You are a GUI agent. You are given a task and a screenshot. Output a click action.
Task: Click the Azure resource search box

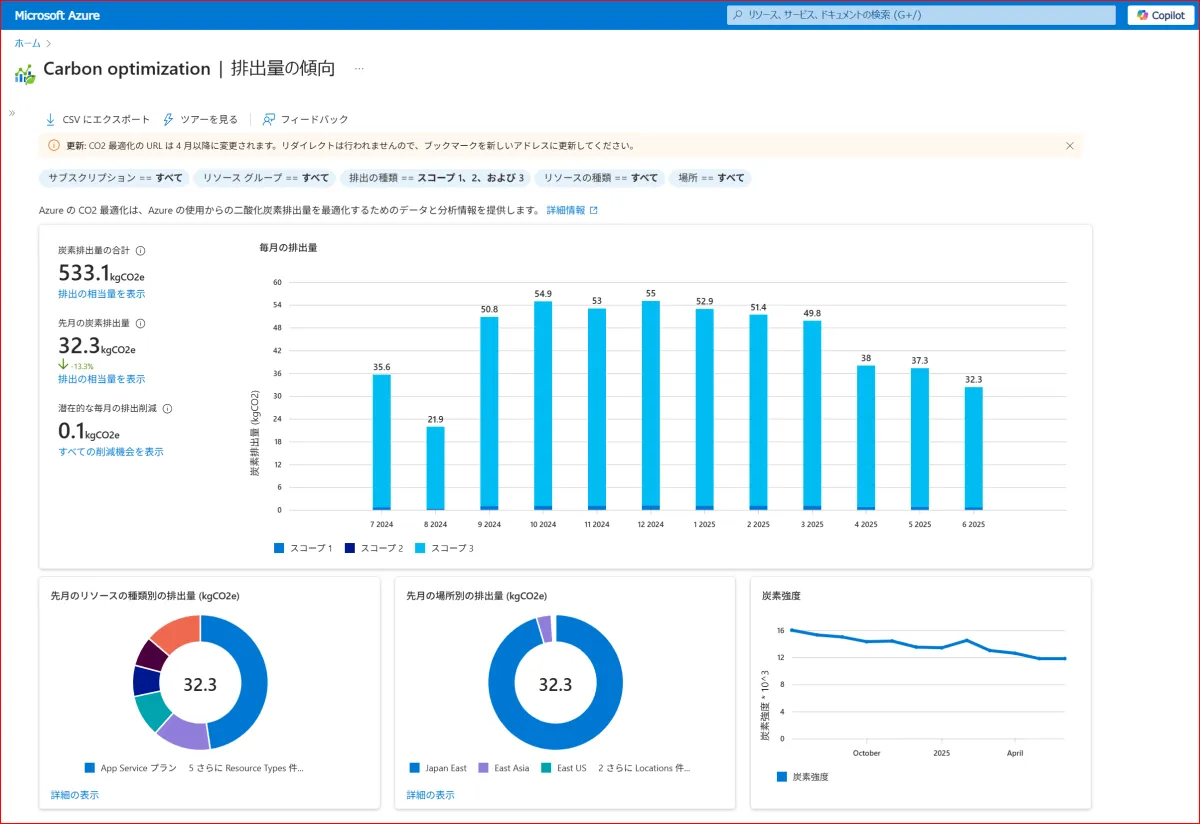click(920, 15)
